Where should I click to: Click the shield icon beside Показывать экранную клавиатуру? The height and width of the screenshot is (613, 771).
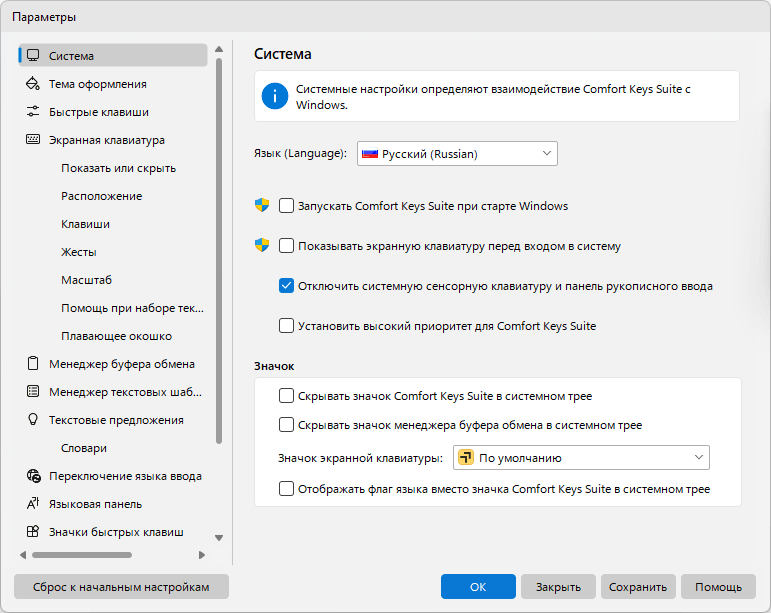coord(262,245)
